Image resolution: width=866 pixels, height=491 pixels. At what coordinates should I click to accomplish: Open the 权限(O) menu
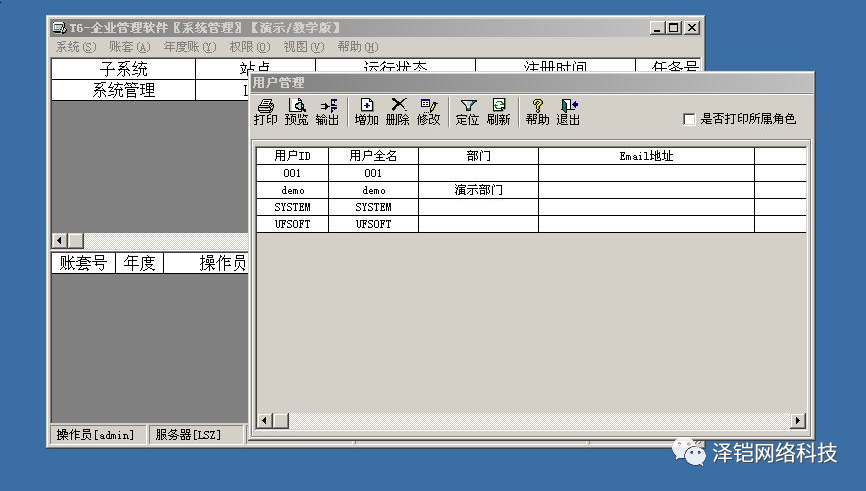pos(249,47)
